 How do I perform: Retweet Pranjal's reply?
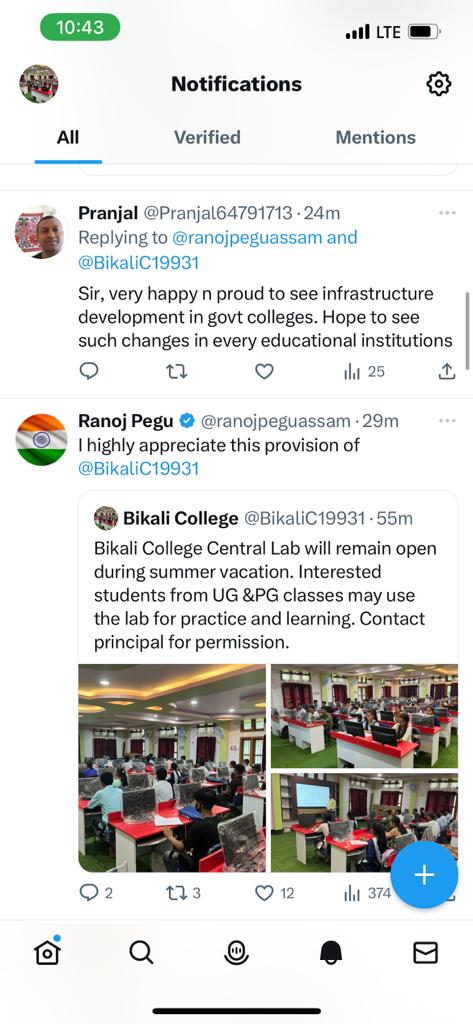176,372
